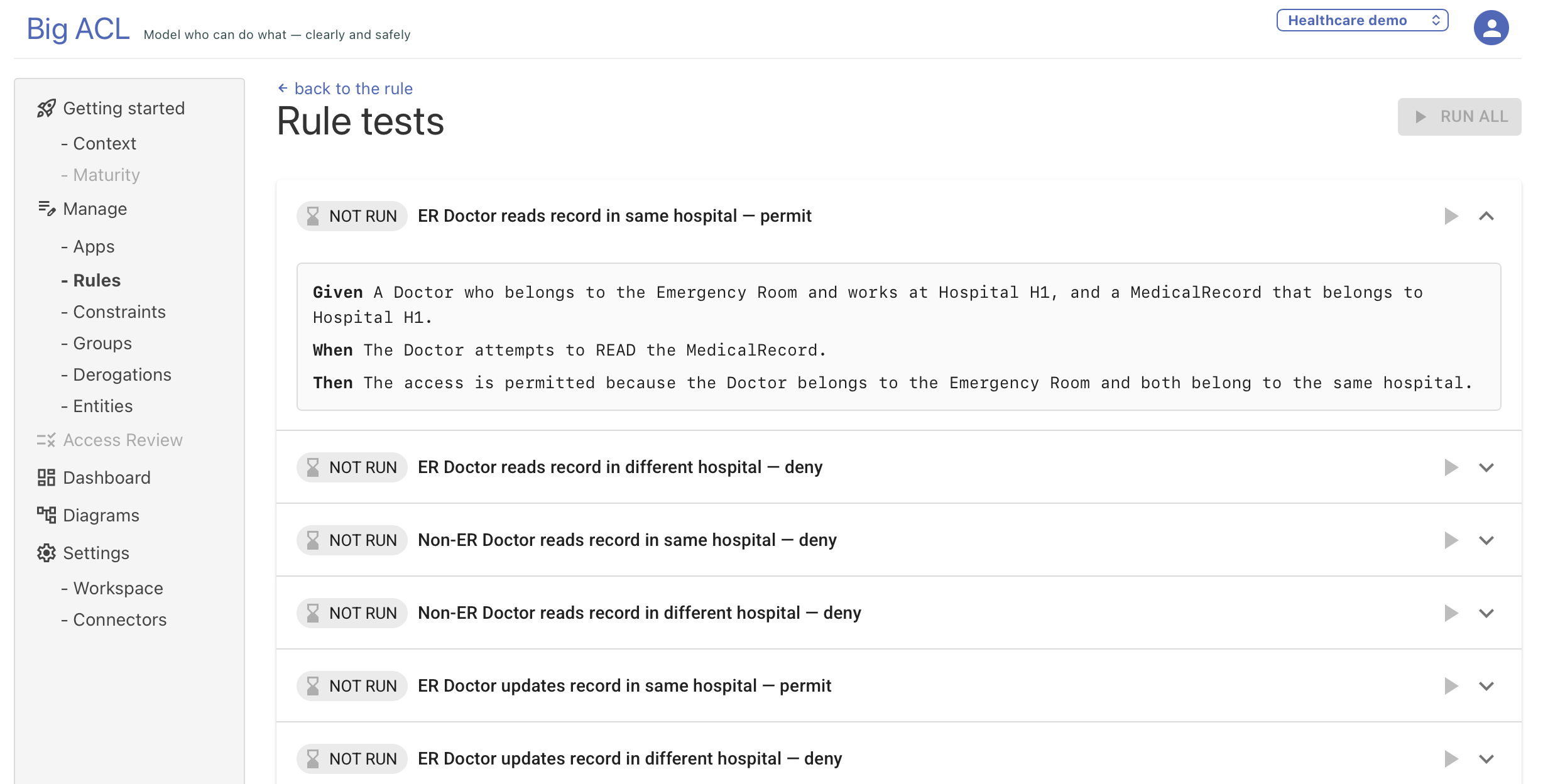The image size is (1543, 784).
Task: Open the Healthcare demo workspace dropdown
Action: (1362, 20)
